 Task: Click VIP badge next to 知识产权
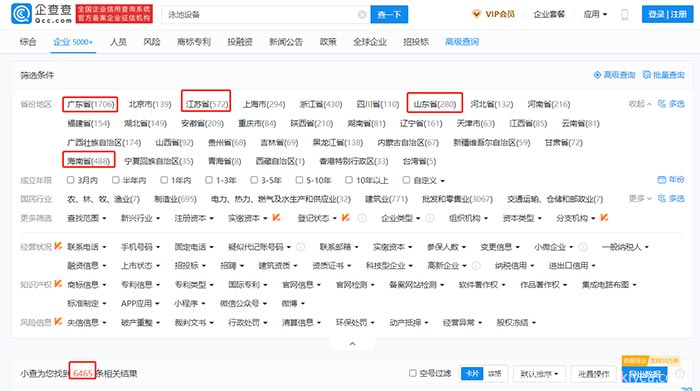pos(58,283)
